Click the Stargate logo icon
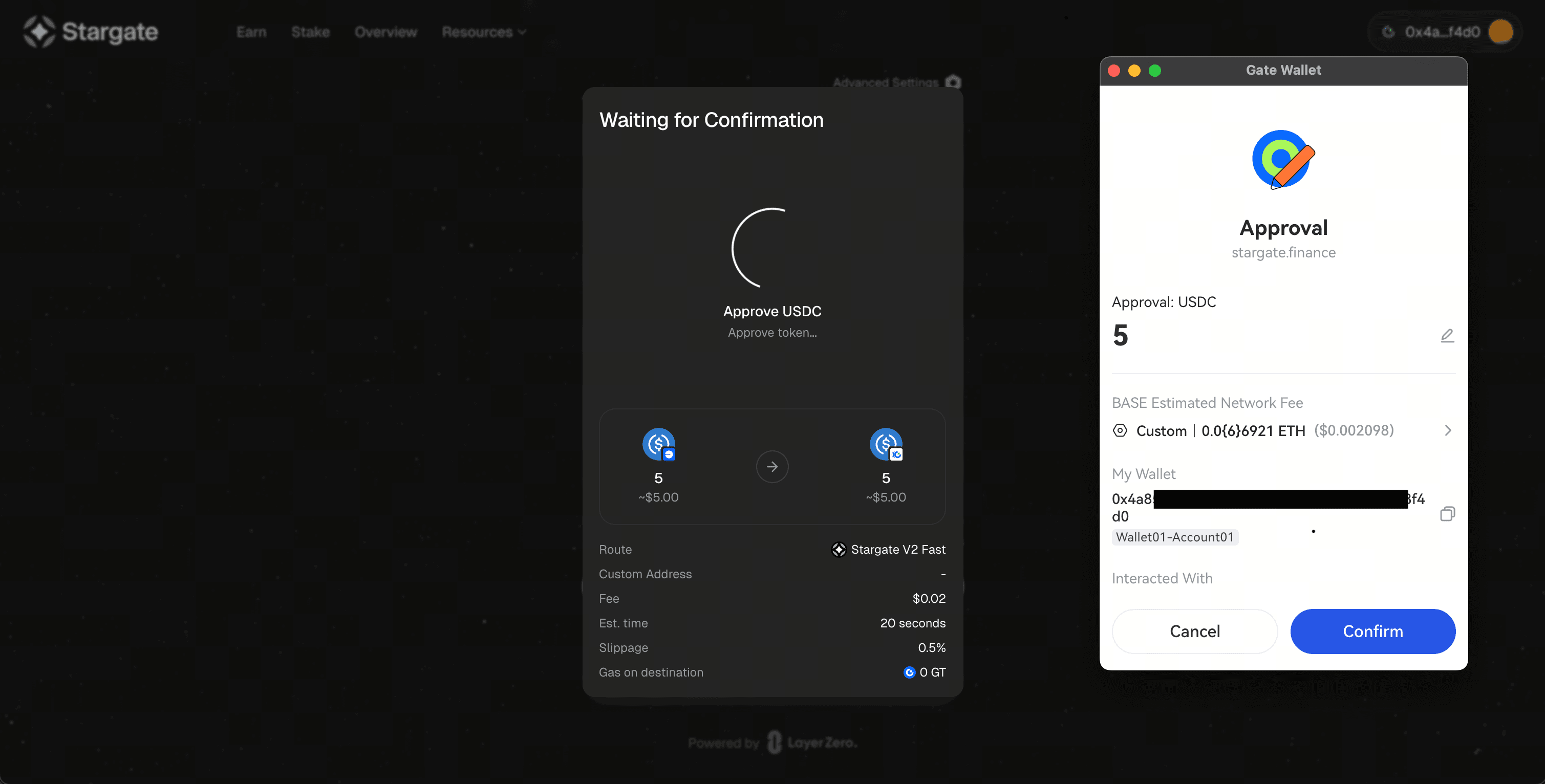 (x=39, y=31)
